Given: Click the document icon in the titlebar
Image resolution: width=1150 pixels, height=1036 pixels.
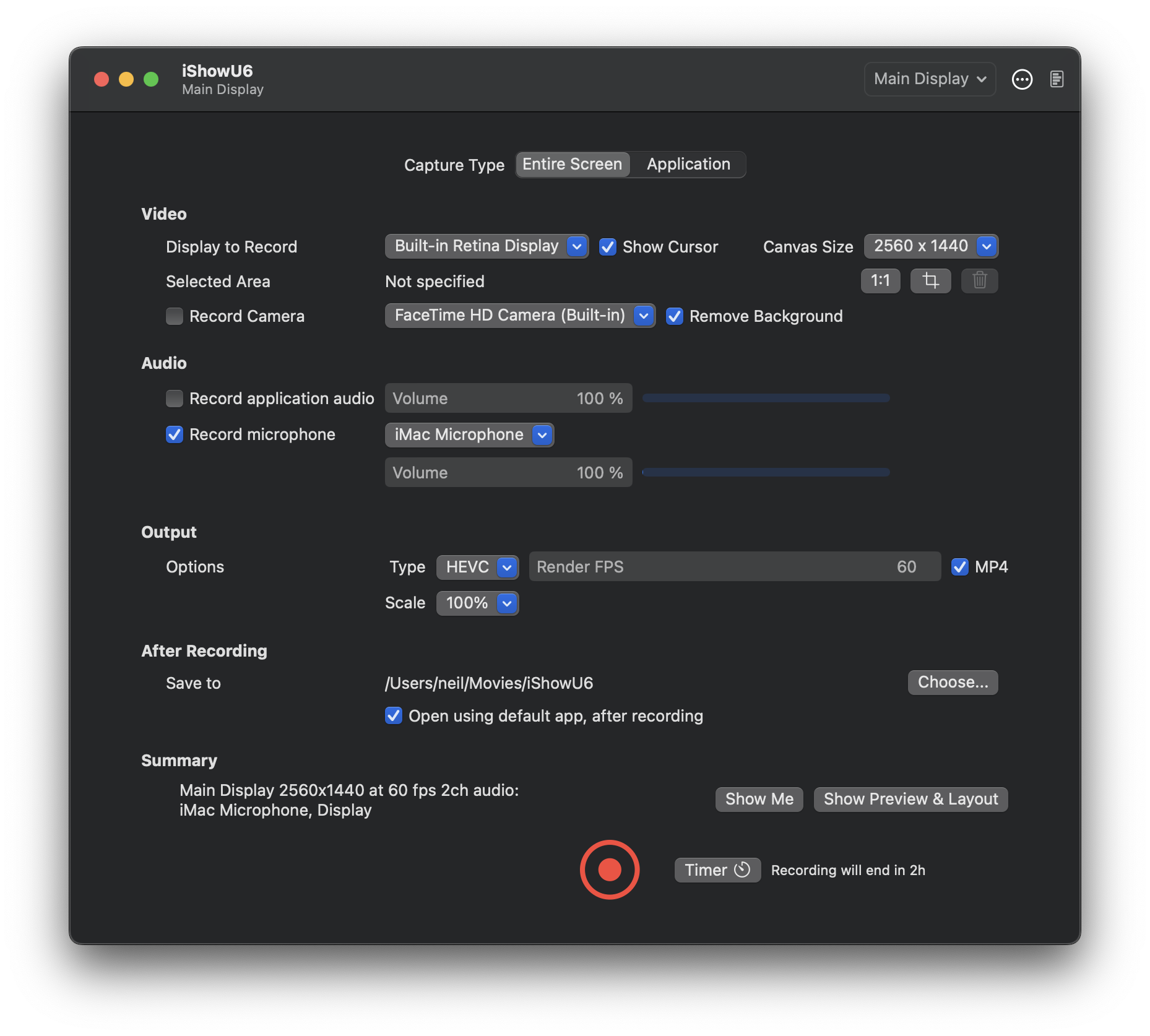Looking at the screenshot, I should pyautogui.click(x=1057, y=79).
